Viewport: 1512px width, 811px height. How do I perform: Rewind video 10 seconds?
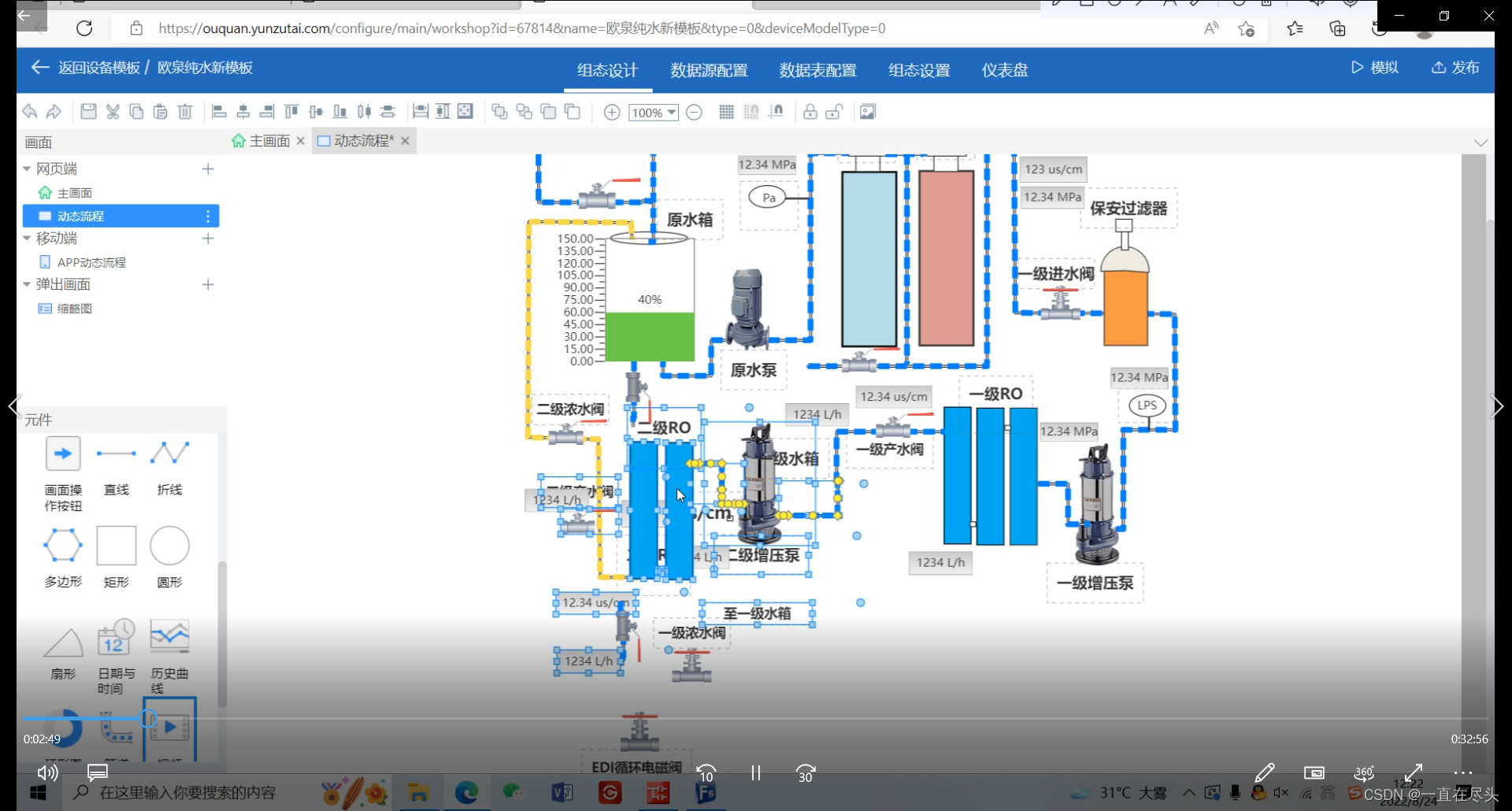706,773
